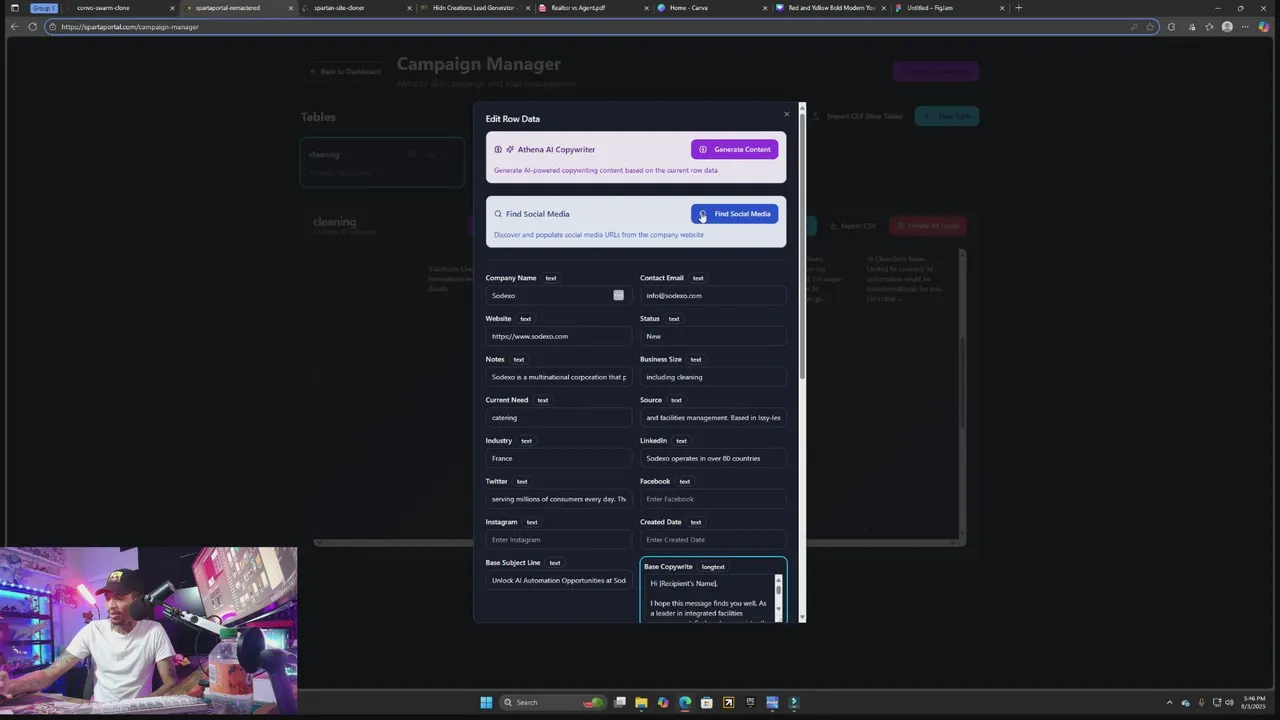
Task: Click the taskbar clock showing 5:46 PM
Action: [x=1254, y=702]
